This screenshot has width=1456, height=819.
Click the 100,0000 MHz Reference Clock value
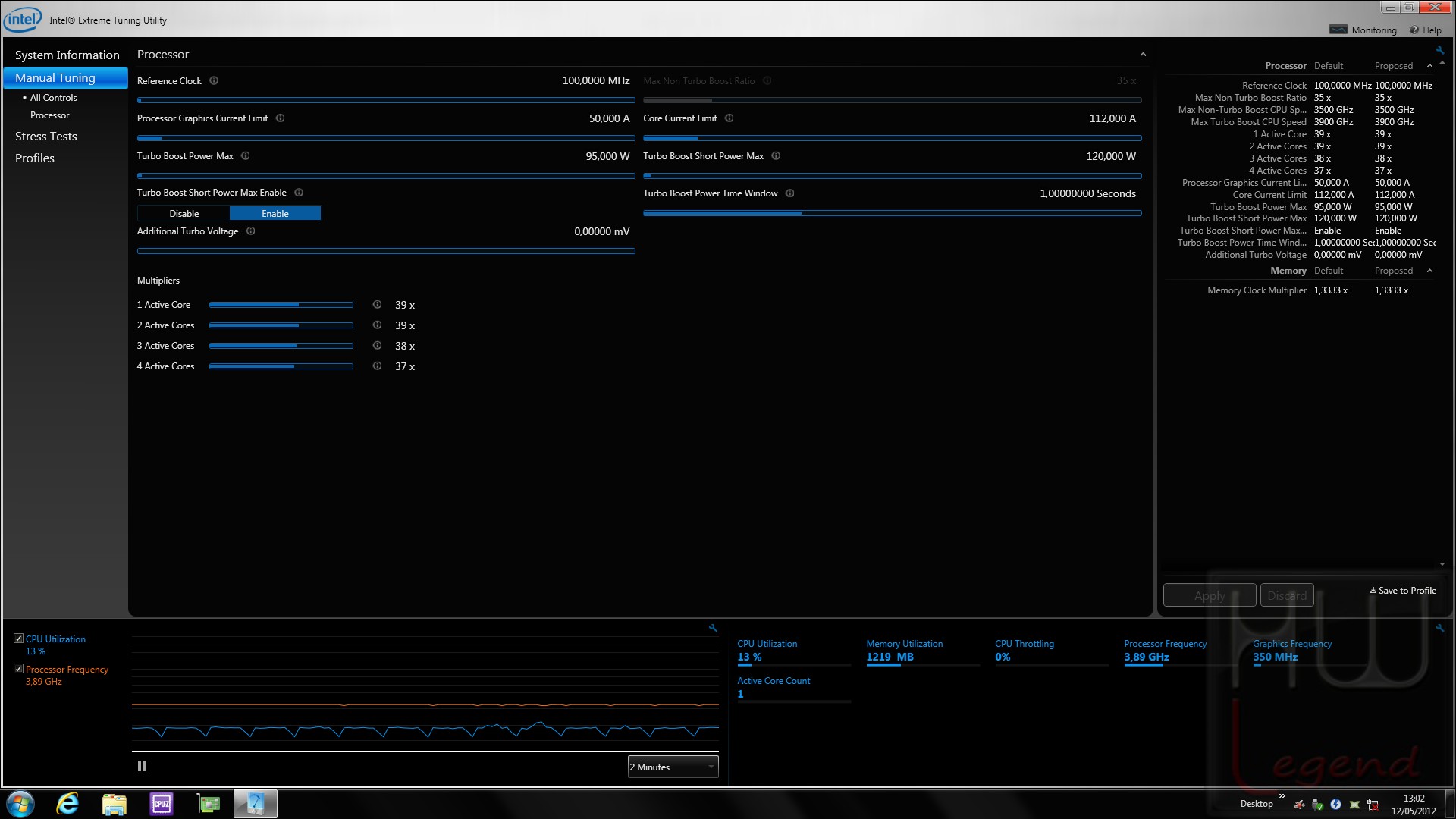click(x=596, y=80)
